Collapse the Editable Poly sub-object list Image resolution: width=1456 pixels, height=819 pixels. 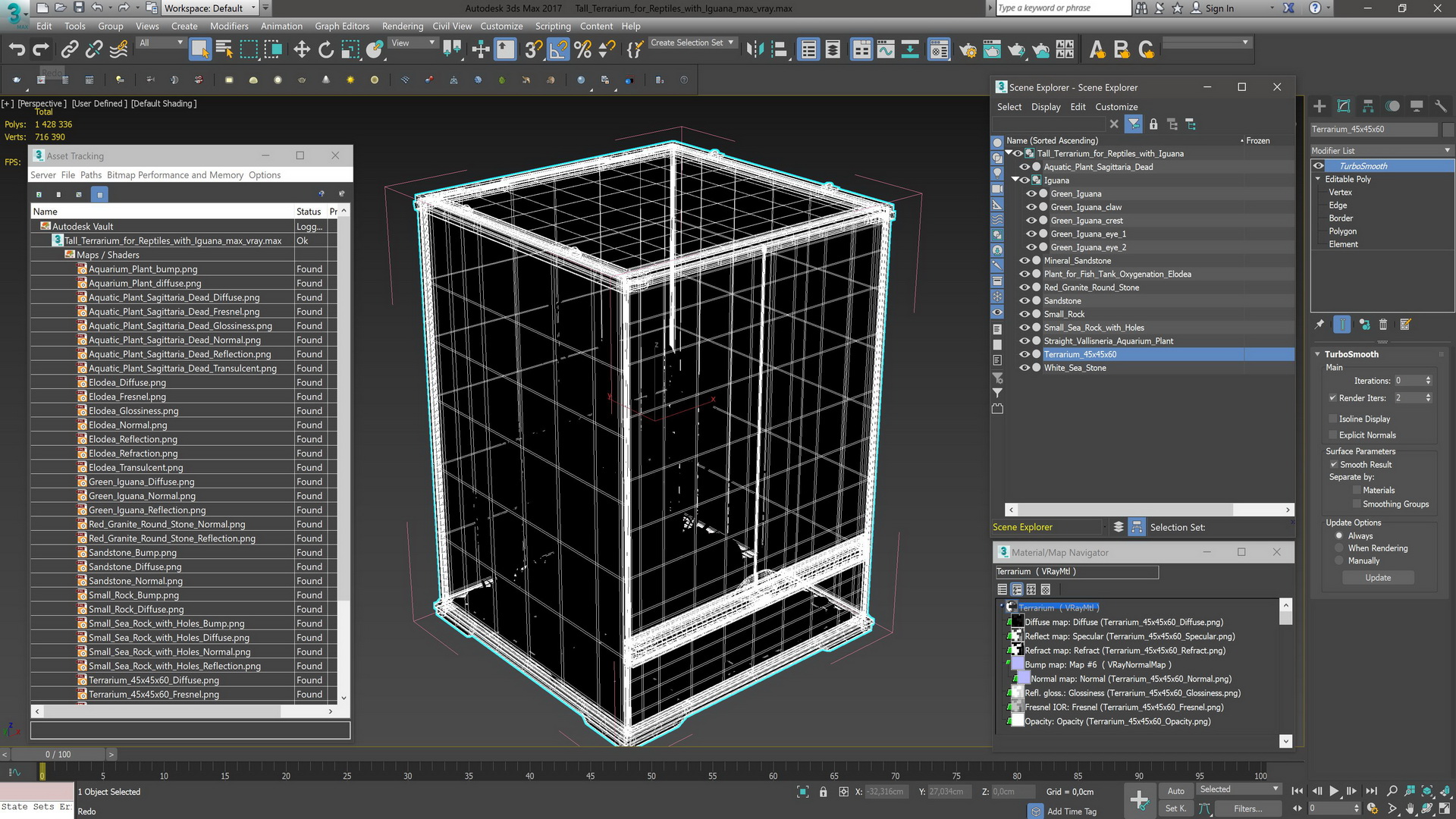pos(1318,179)
